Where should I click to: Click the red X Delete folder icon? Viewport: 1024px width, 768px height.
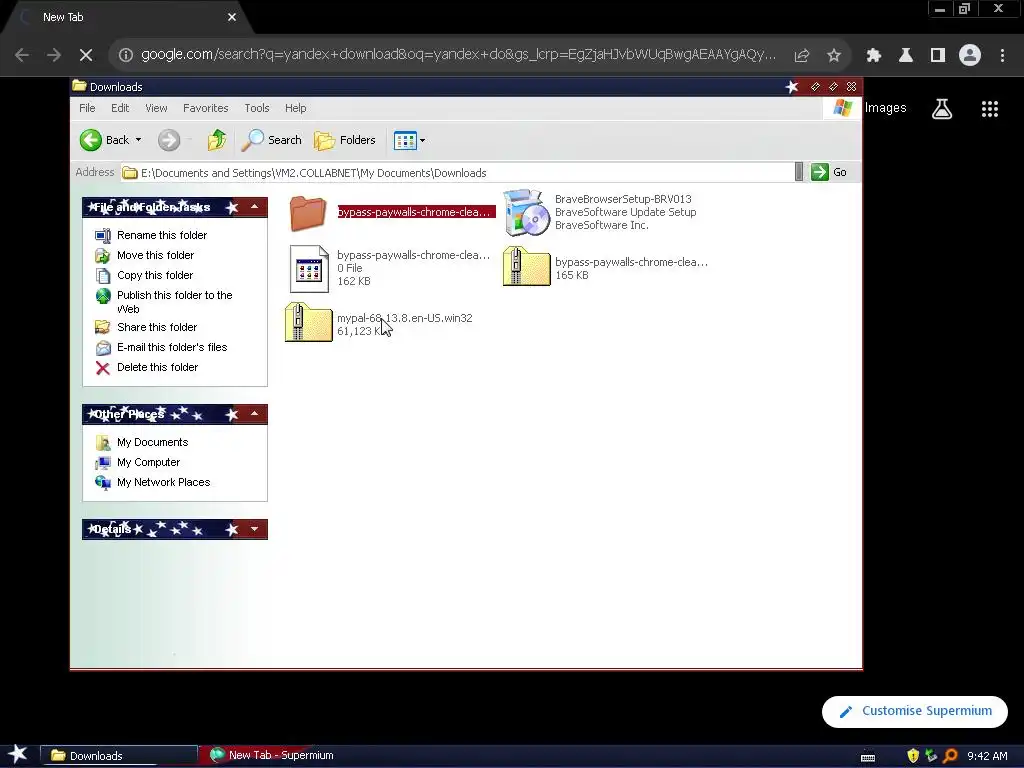pos(103,368)
